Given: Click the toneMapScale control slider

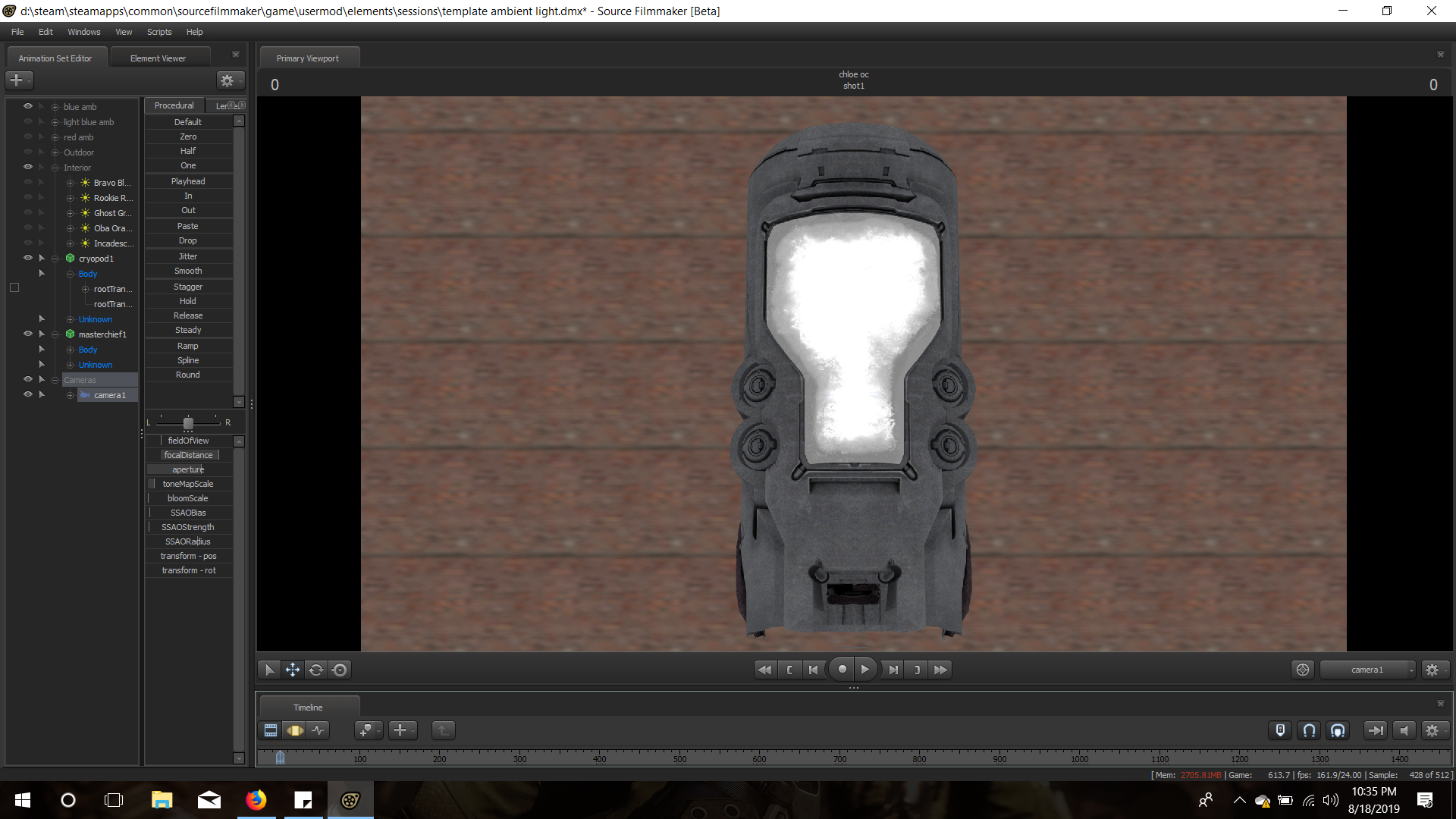Looking at the screenshot, I should [189, 484].
